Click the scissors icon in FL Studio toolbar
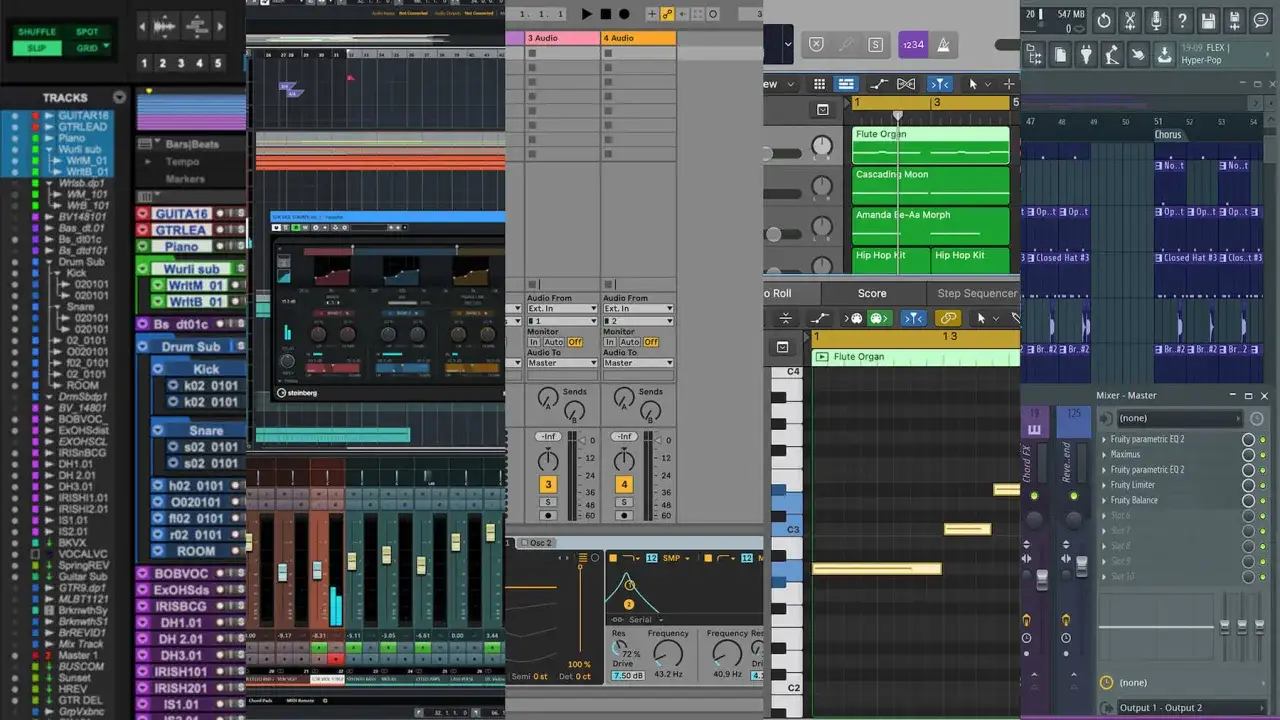Screen dimensions: 1280x720 (1130, 20)
